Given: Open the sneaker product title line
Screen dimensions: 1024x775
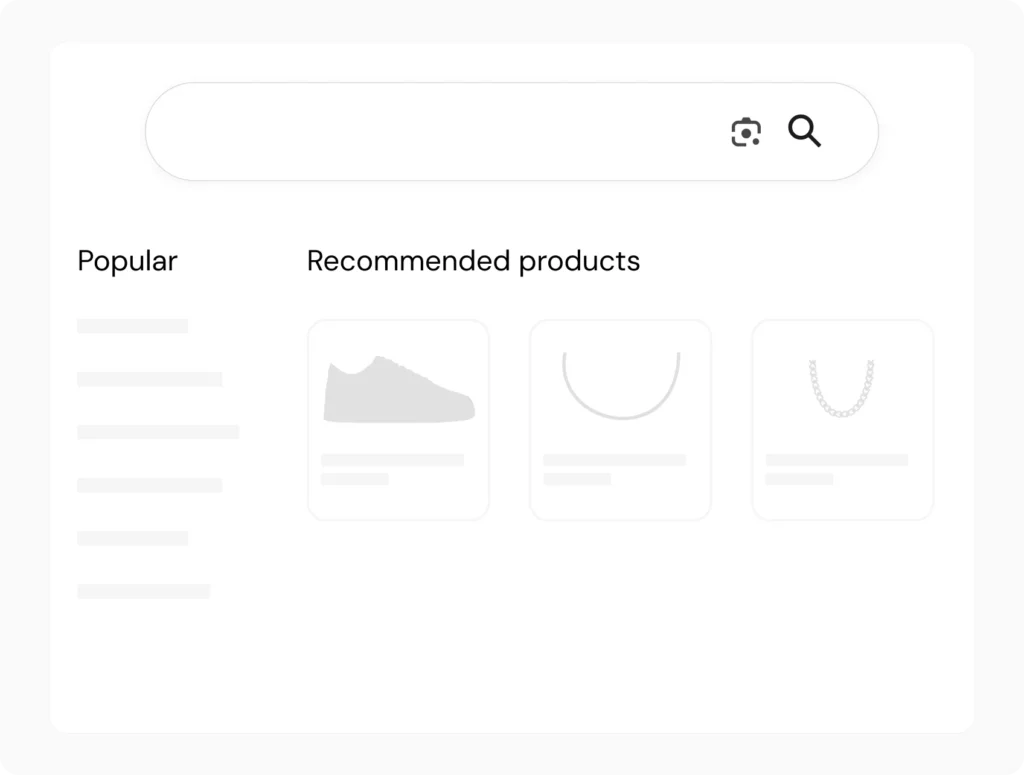Looking at the screenshot, I should tap(392, 460).
